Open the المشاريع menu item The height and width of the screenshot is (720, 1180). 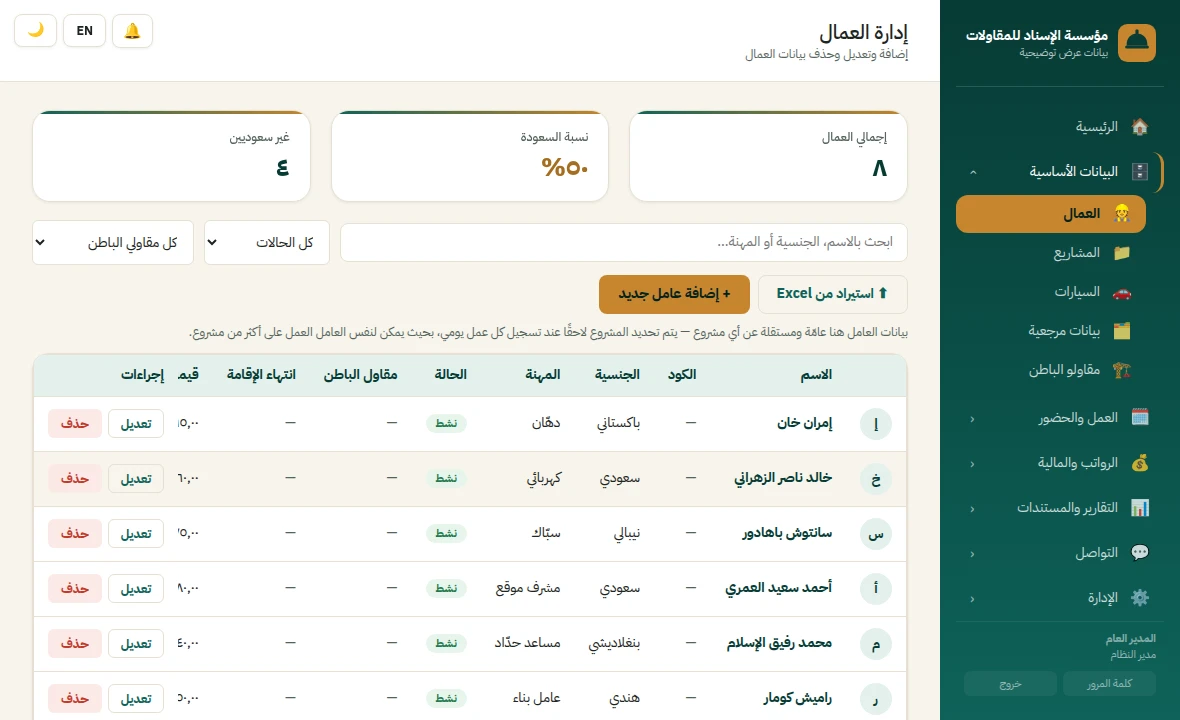[x=1051, y=253]
